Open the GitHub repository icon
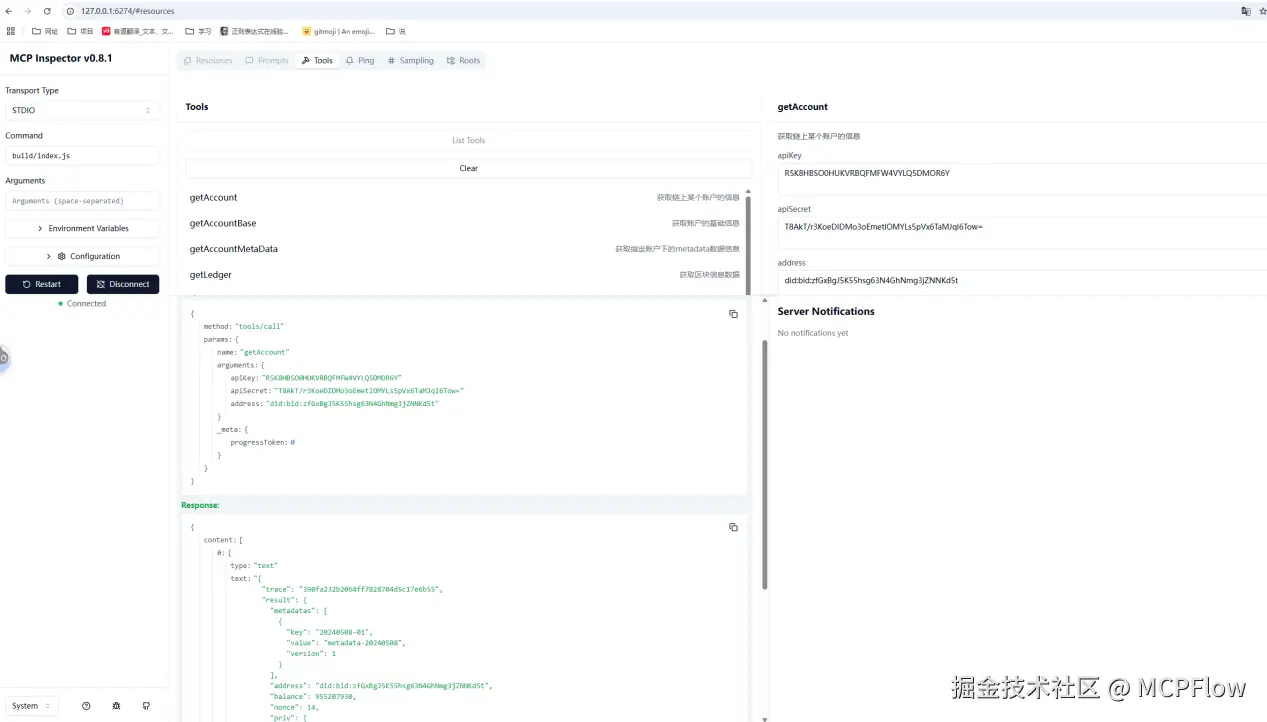Screen dimensions: 1267x722 tap(146, 706)
